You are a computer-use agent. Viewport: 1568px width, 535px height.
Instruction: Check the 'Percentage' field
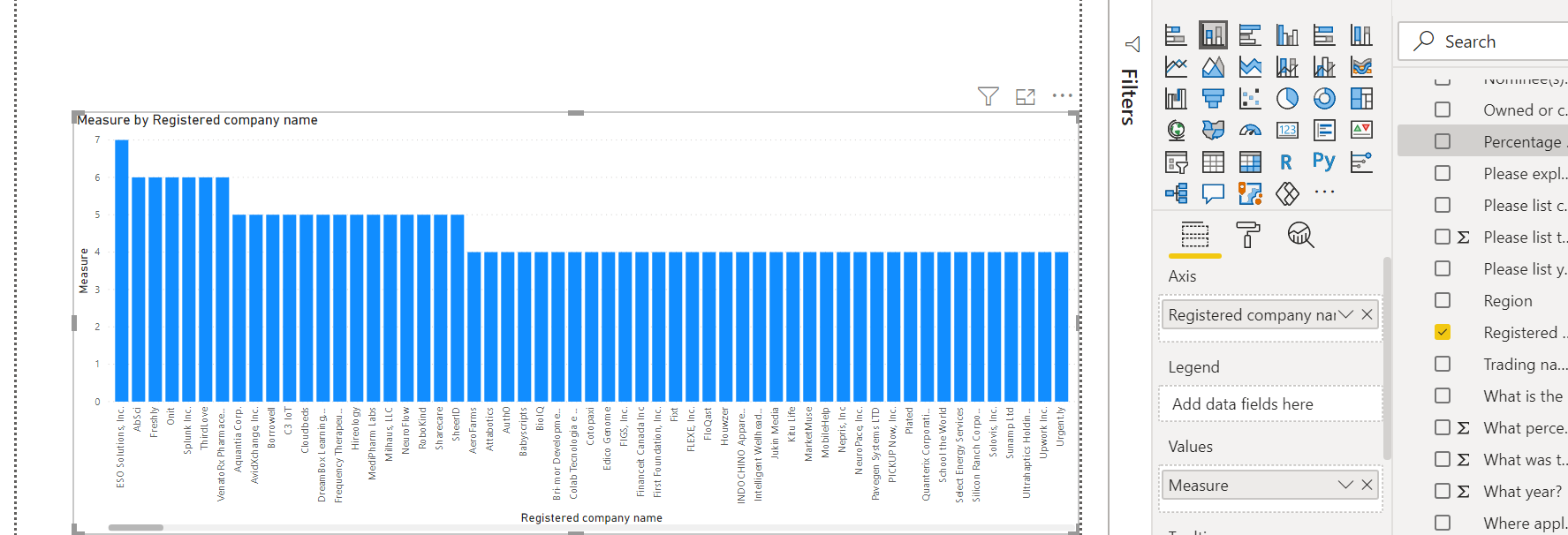tap(1443, 141)
